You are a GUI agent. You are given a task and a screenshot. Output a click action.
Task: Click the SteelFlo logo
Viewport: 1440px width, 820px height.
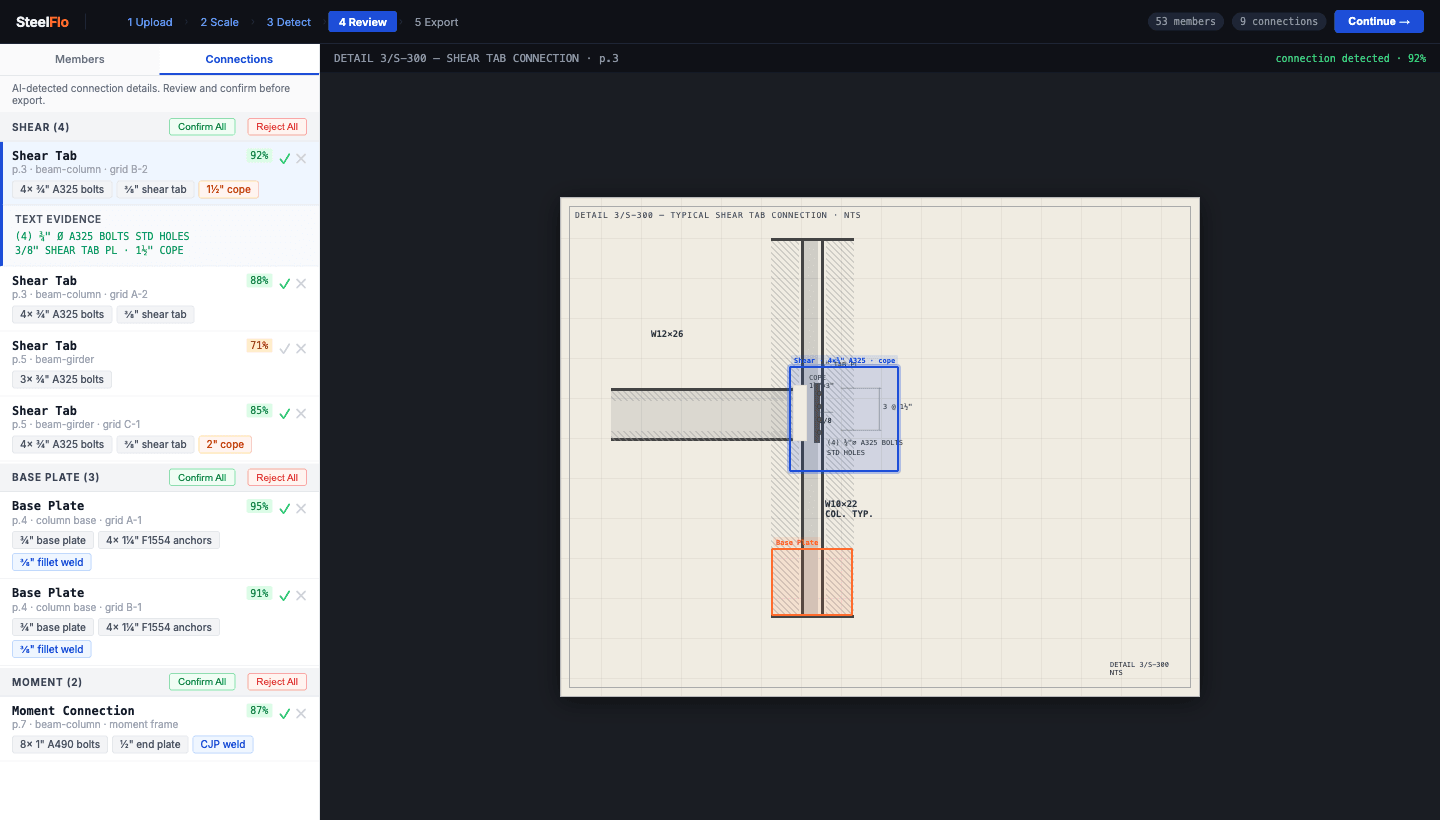pos(42,22)
